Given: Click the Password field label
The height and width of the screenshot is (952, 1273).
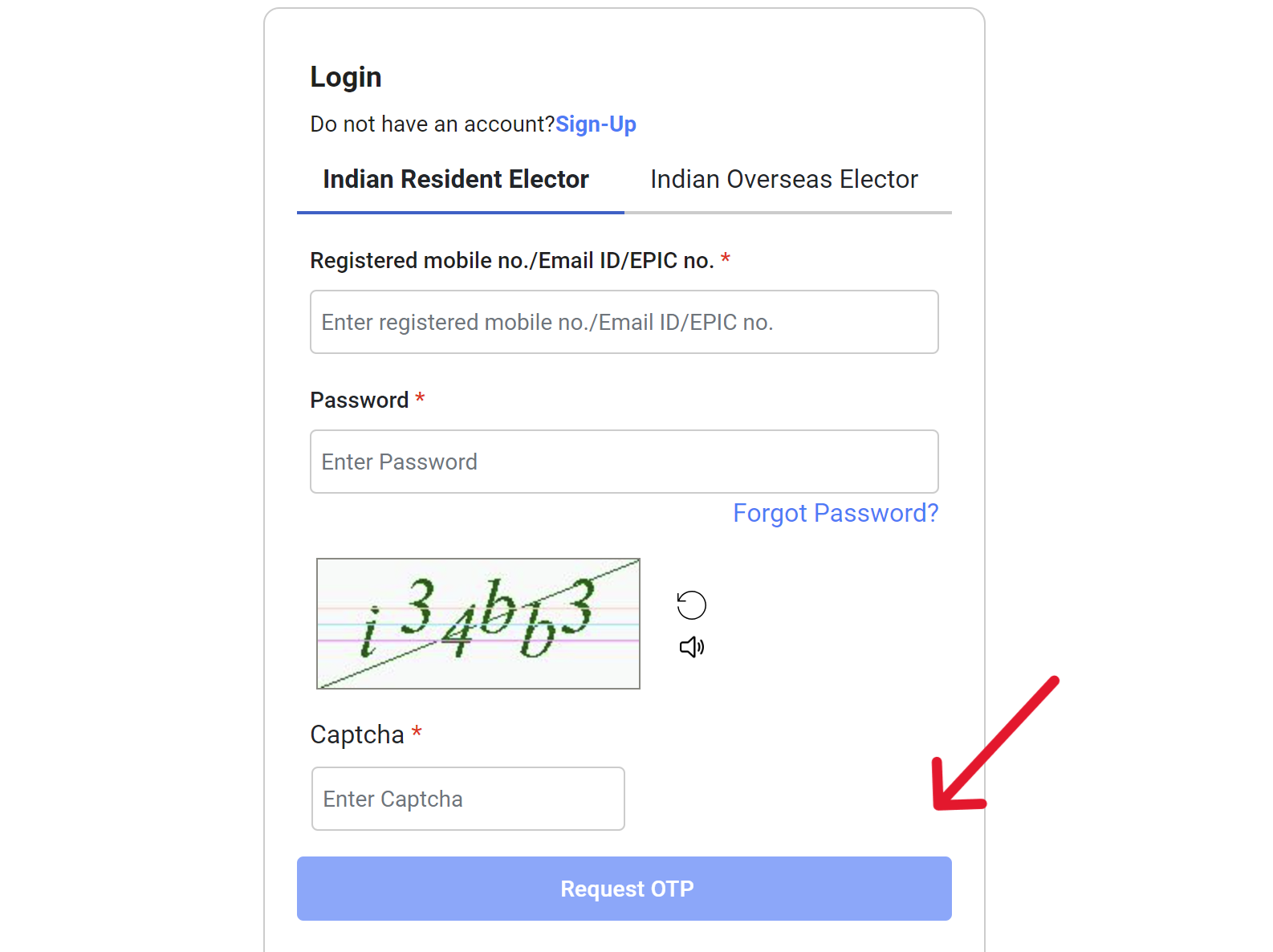Looking at the screenshot, I should pos(360,400).
